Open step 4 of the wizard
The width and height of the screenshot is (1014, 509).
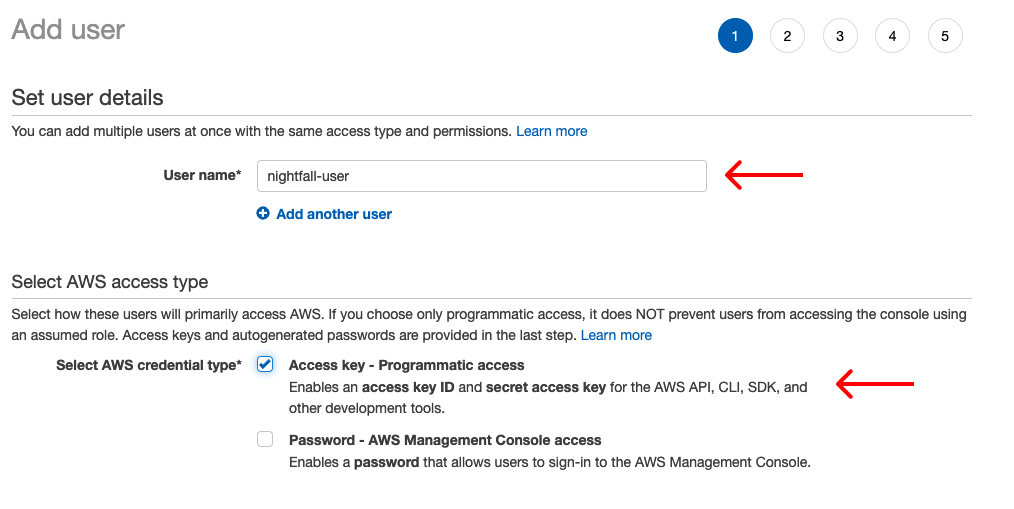[892, 37]
